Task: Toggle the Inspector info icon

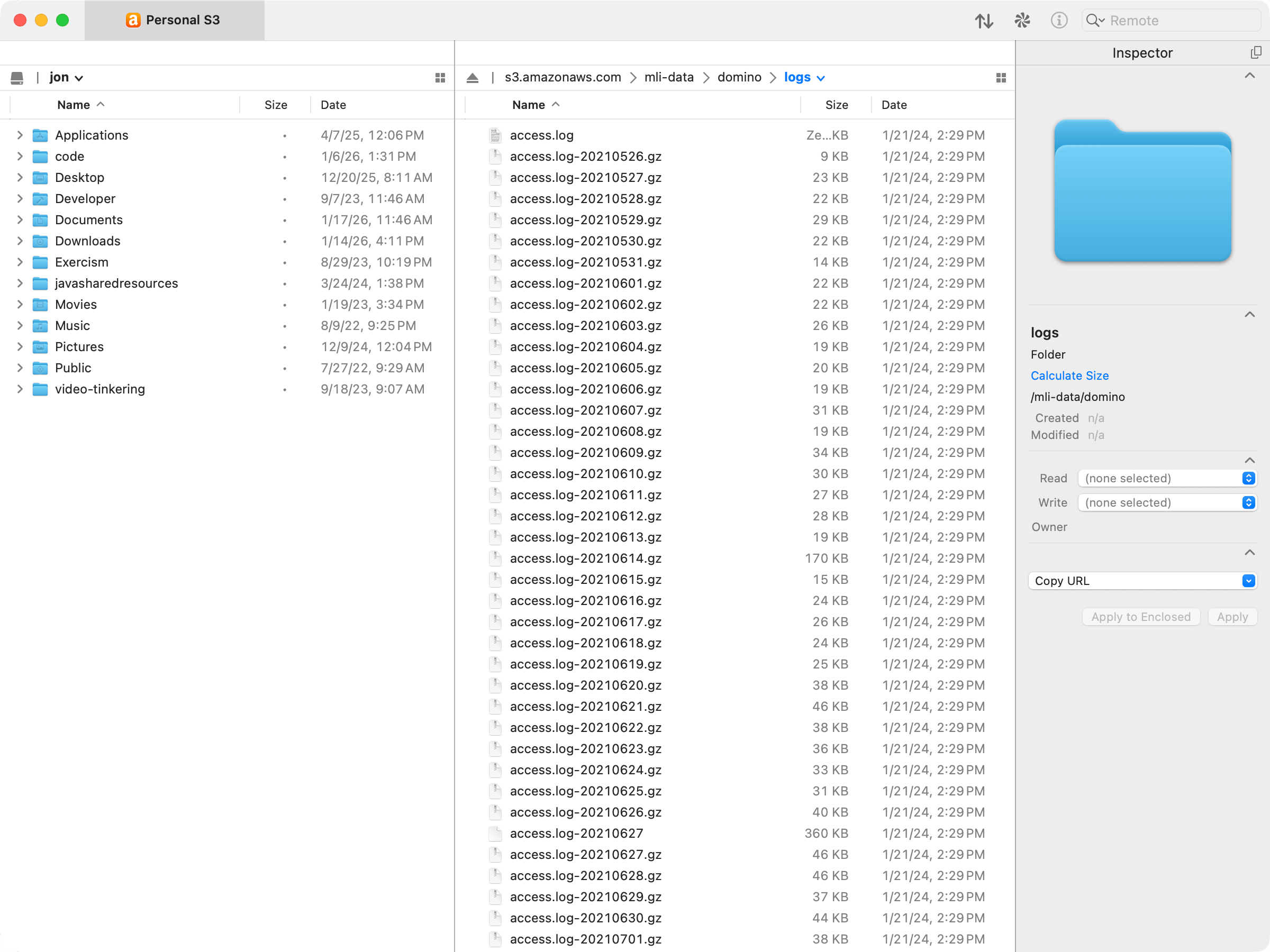Action: pos(1059,21)
